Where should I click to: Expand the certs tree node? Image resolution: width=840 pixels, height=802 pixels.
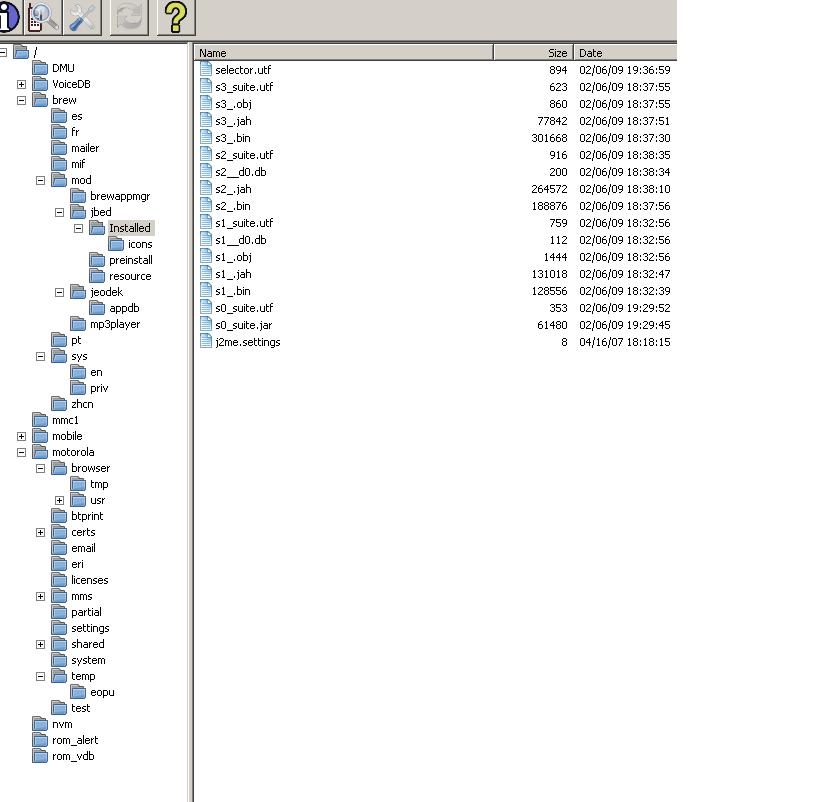pos(40,532)
